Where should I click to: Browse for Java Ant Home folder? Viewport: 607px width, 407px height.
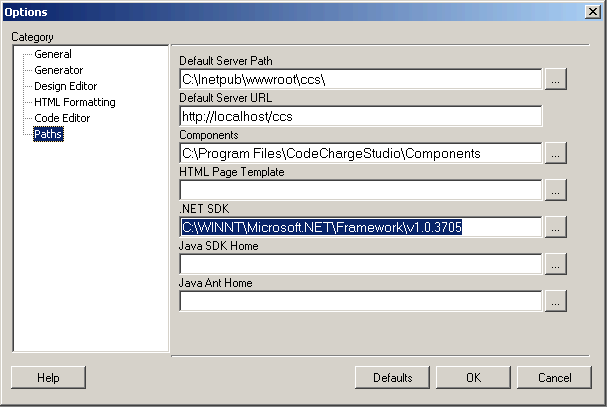(x=557, y=301)
